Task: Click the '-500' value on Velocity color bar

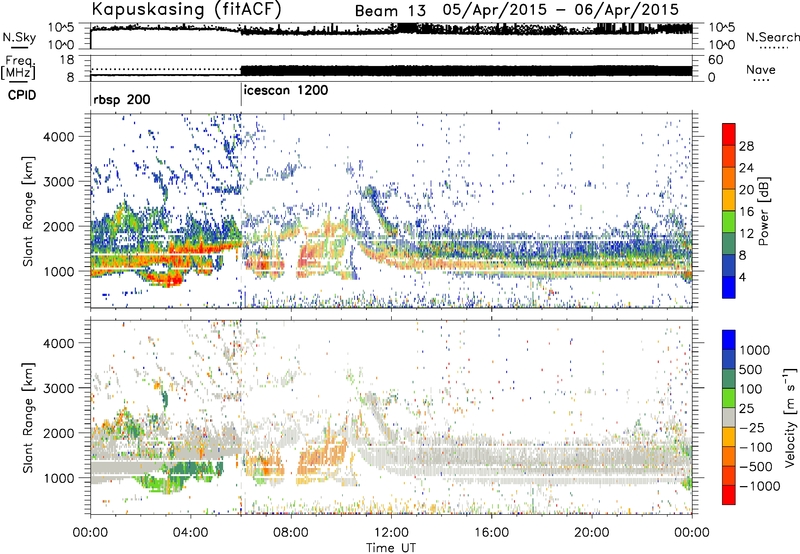Action: [x=755, y=467]
